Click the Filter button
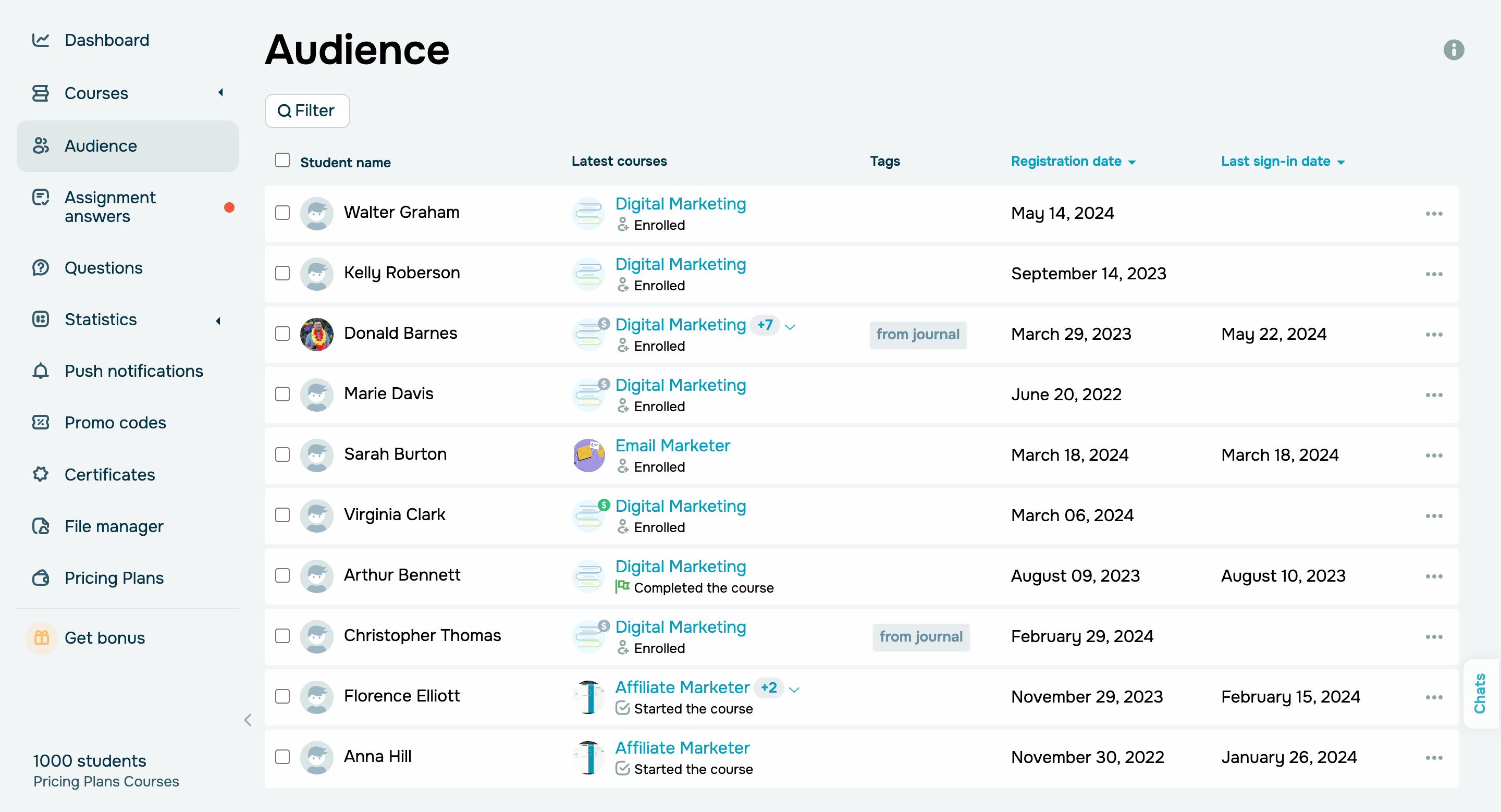The image size is (1501, 812). 306,110
